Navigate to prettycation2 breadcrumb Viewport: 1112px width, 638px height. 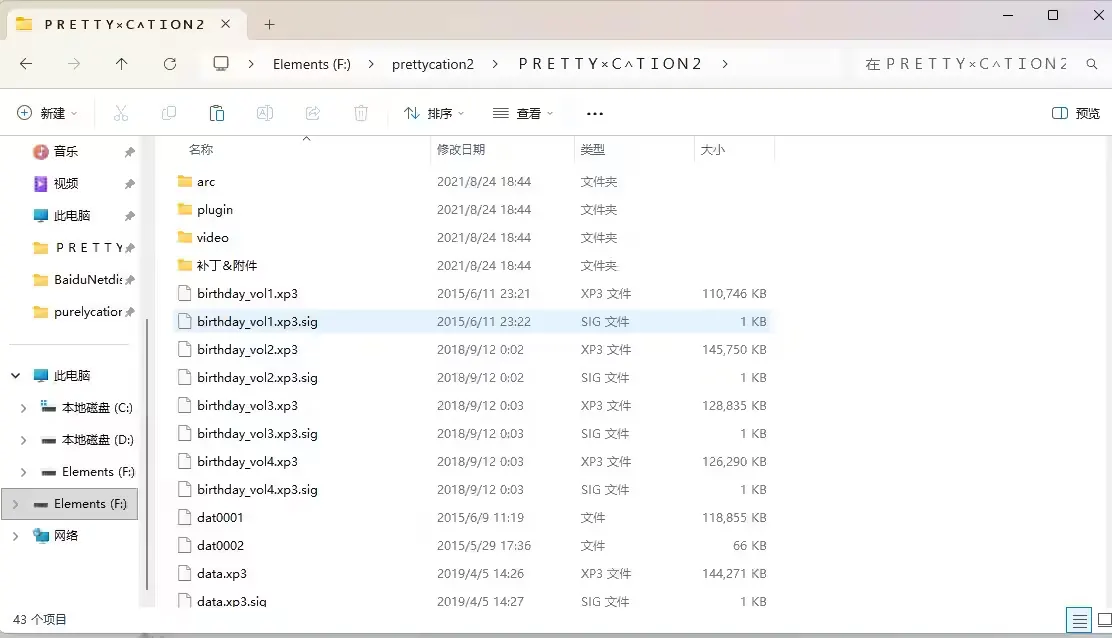click(433, 64)
